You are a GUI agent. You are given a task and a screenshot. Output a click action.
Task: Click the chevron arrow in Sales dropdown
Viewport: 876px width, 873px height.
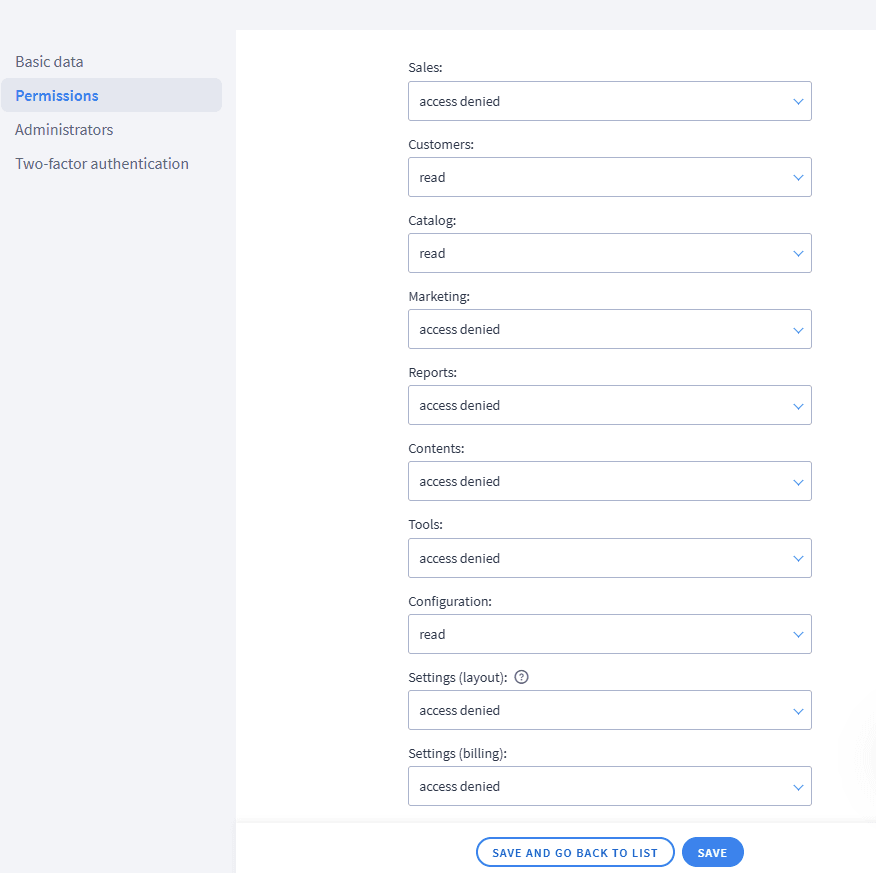pos(798,101)
